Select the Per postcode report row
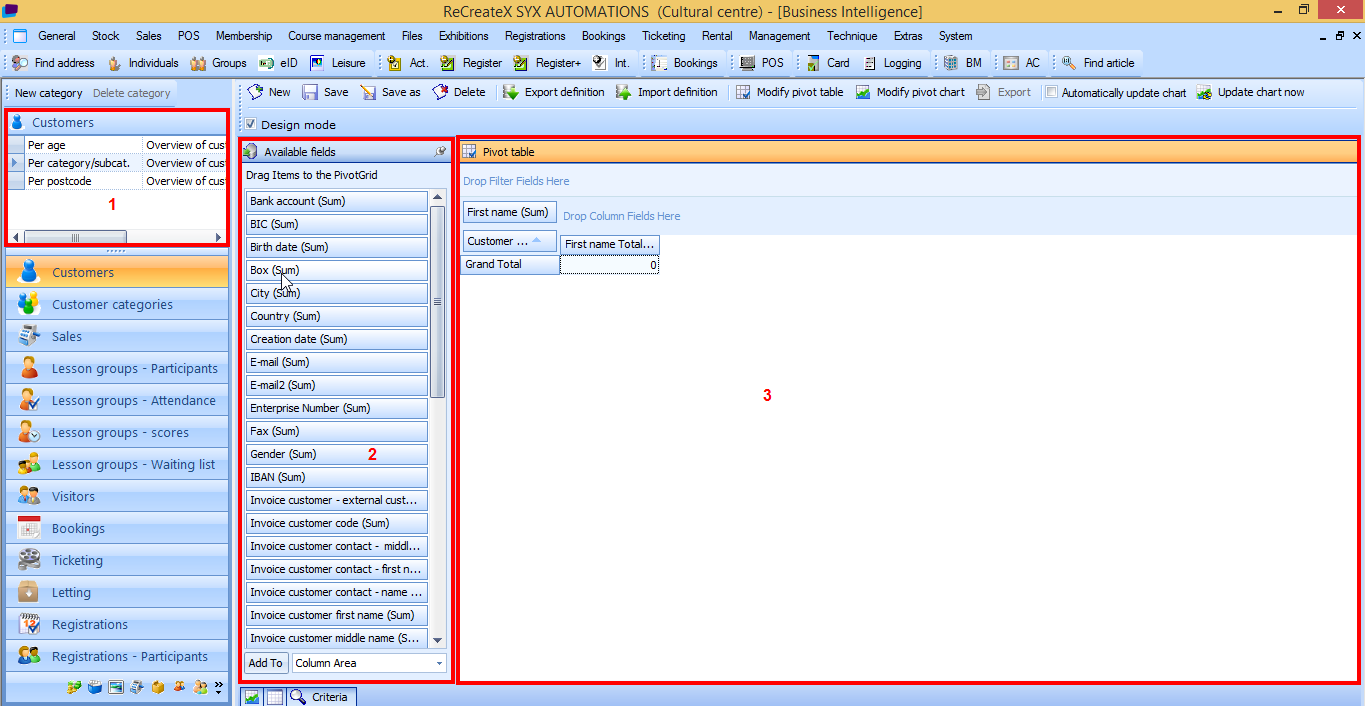Image resolution: width=1365 pixels, height=706 pixels. 60,181
